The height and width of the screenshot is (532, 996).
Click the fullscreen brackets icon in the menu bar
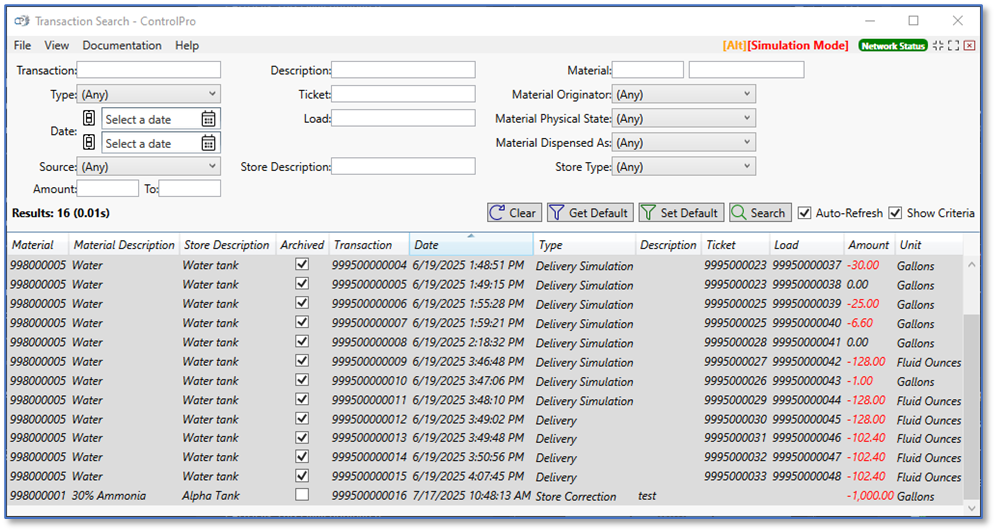point(953,46)
